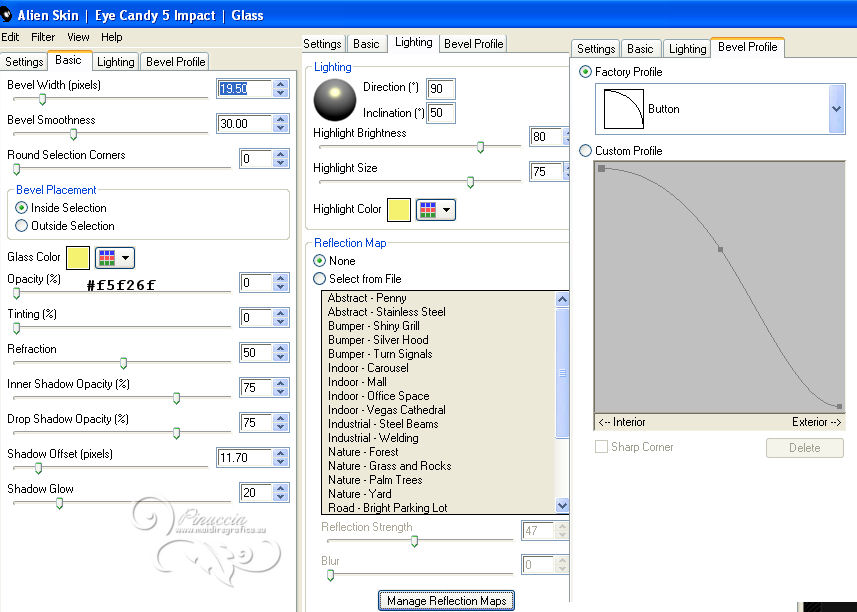
Task: Open the Glass Color dropdown arrow
Action: point(125,258)
